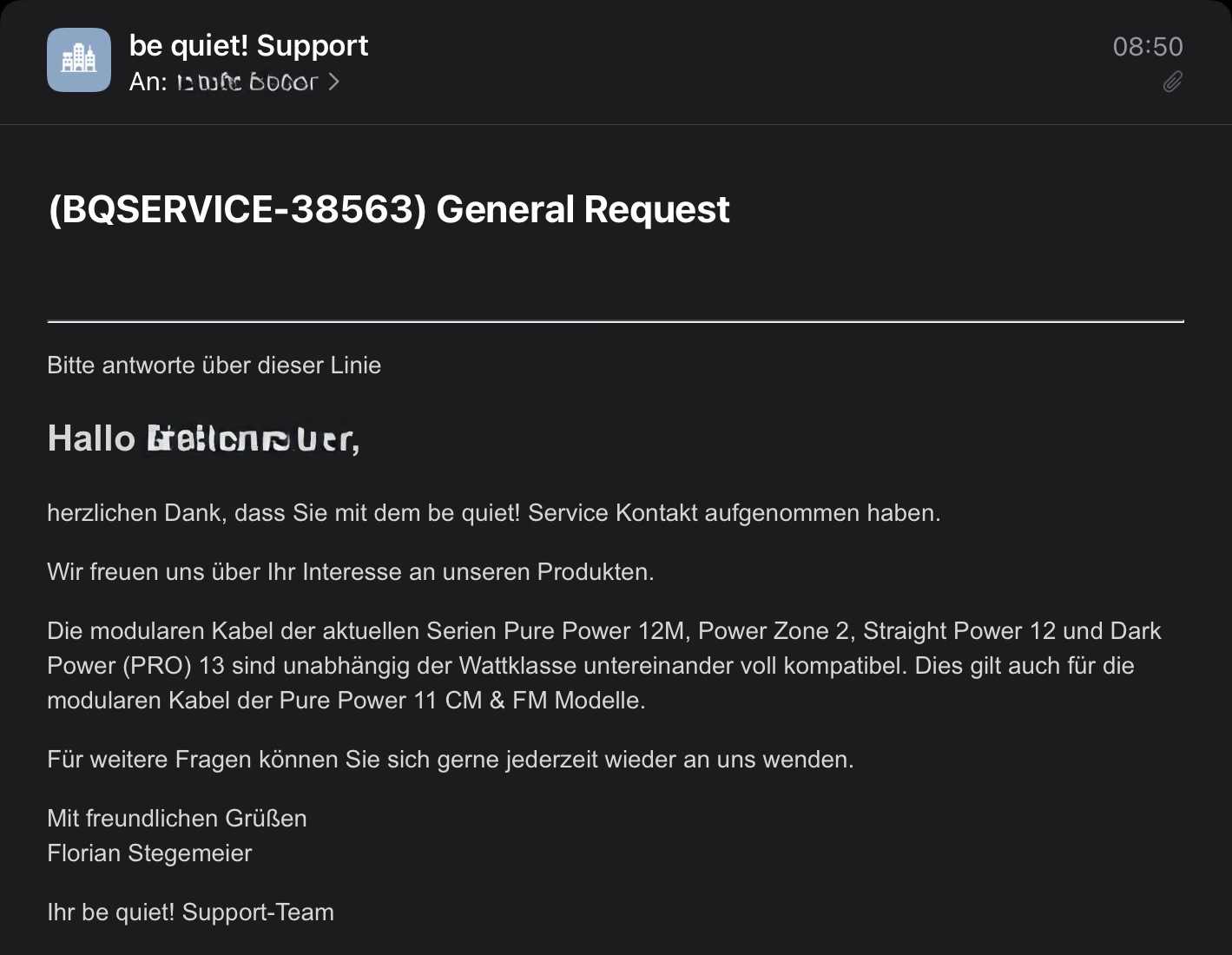Click the signature name Florian Stegemeier
Image resolution: width=1232 pixels, height=955 pixels.
coord(149,853)
